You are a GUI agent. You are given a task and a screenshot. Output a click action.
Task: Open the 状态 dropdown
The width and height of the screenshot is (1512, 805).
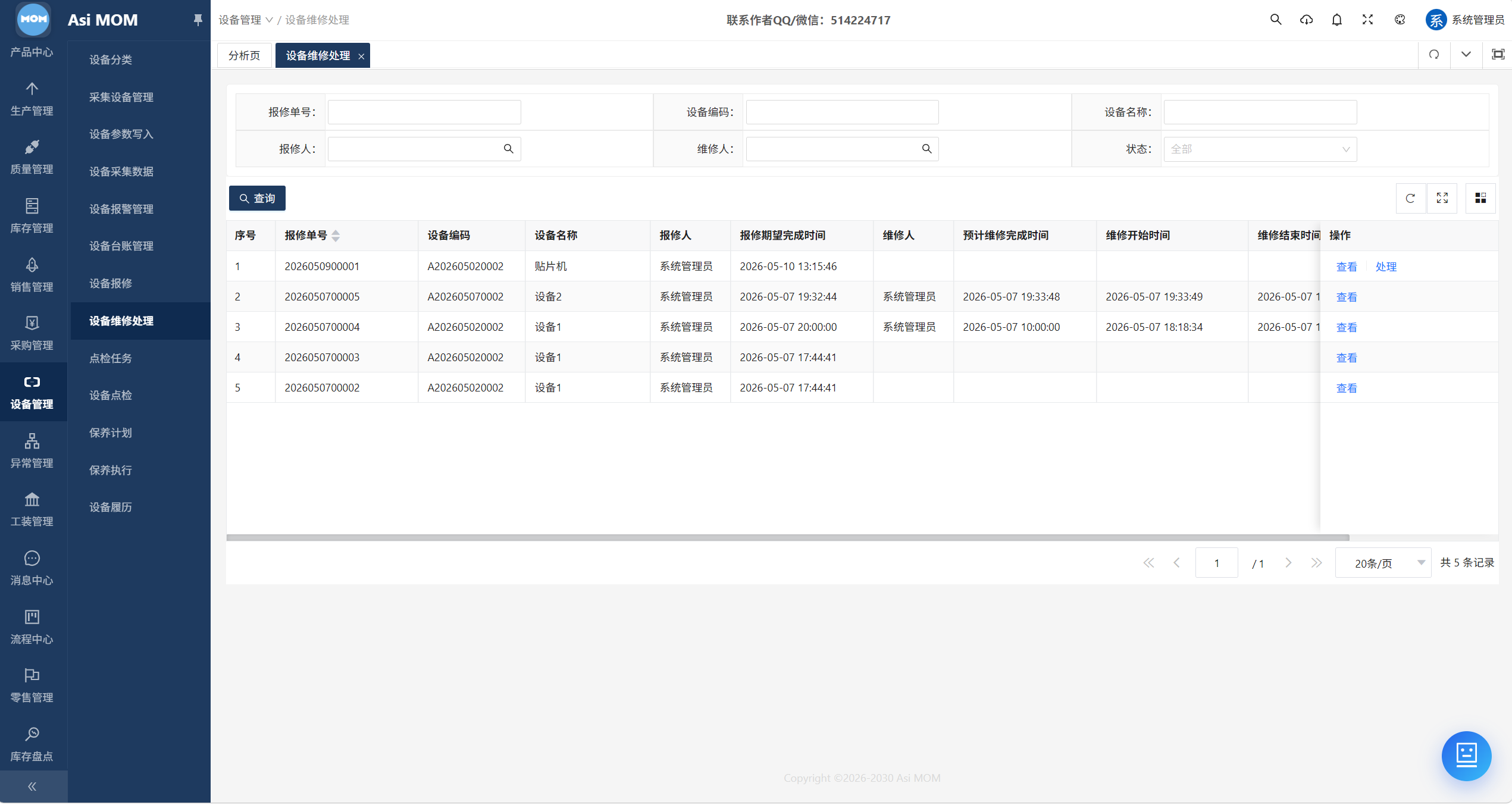[x=1260, y=149]
